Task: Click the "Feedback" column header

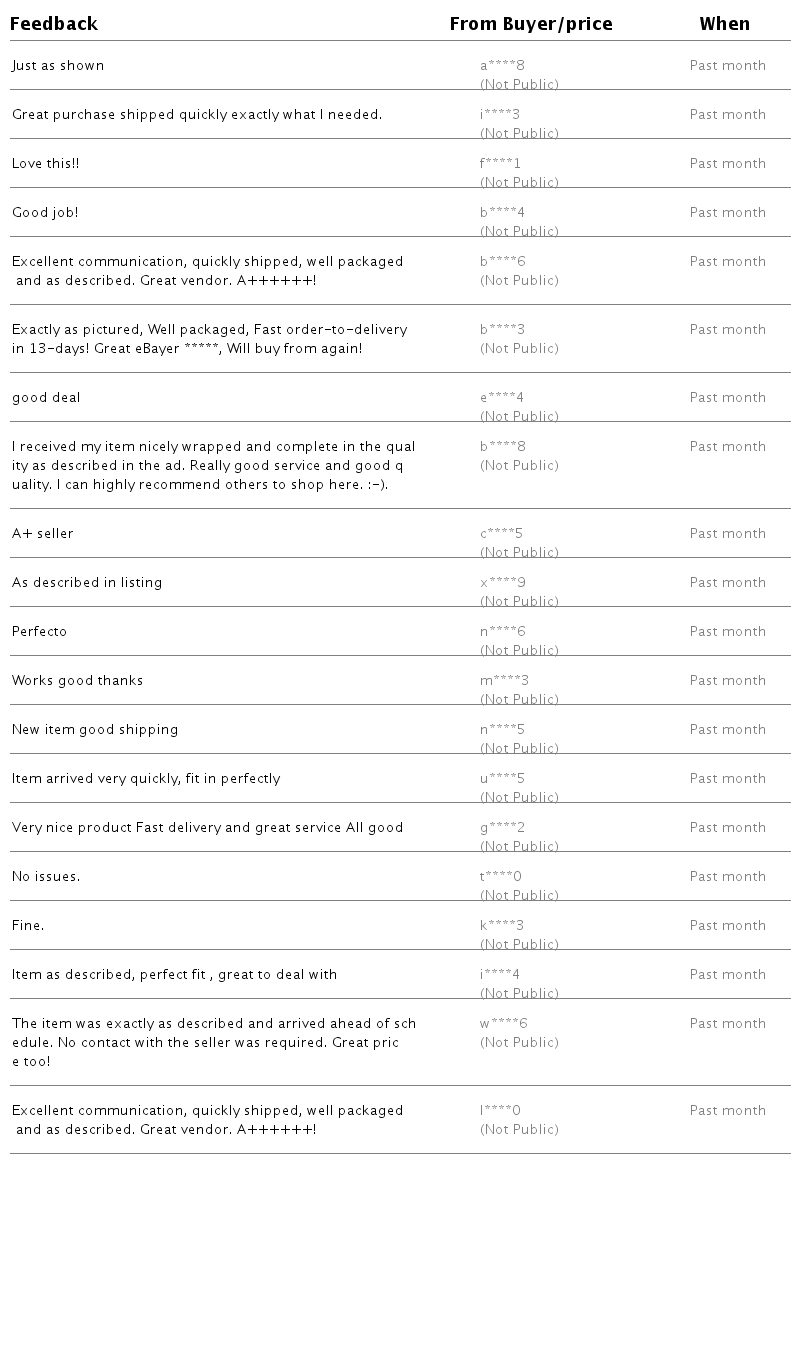Action: click(x=54, y=24)
